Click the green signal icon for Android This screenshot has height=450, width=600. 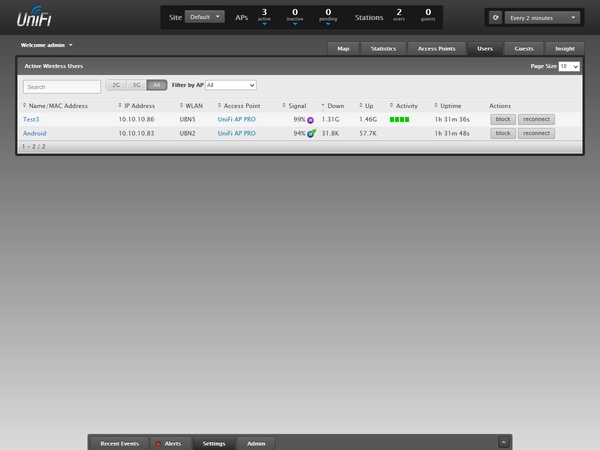tap(311, 134)
